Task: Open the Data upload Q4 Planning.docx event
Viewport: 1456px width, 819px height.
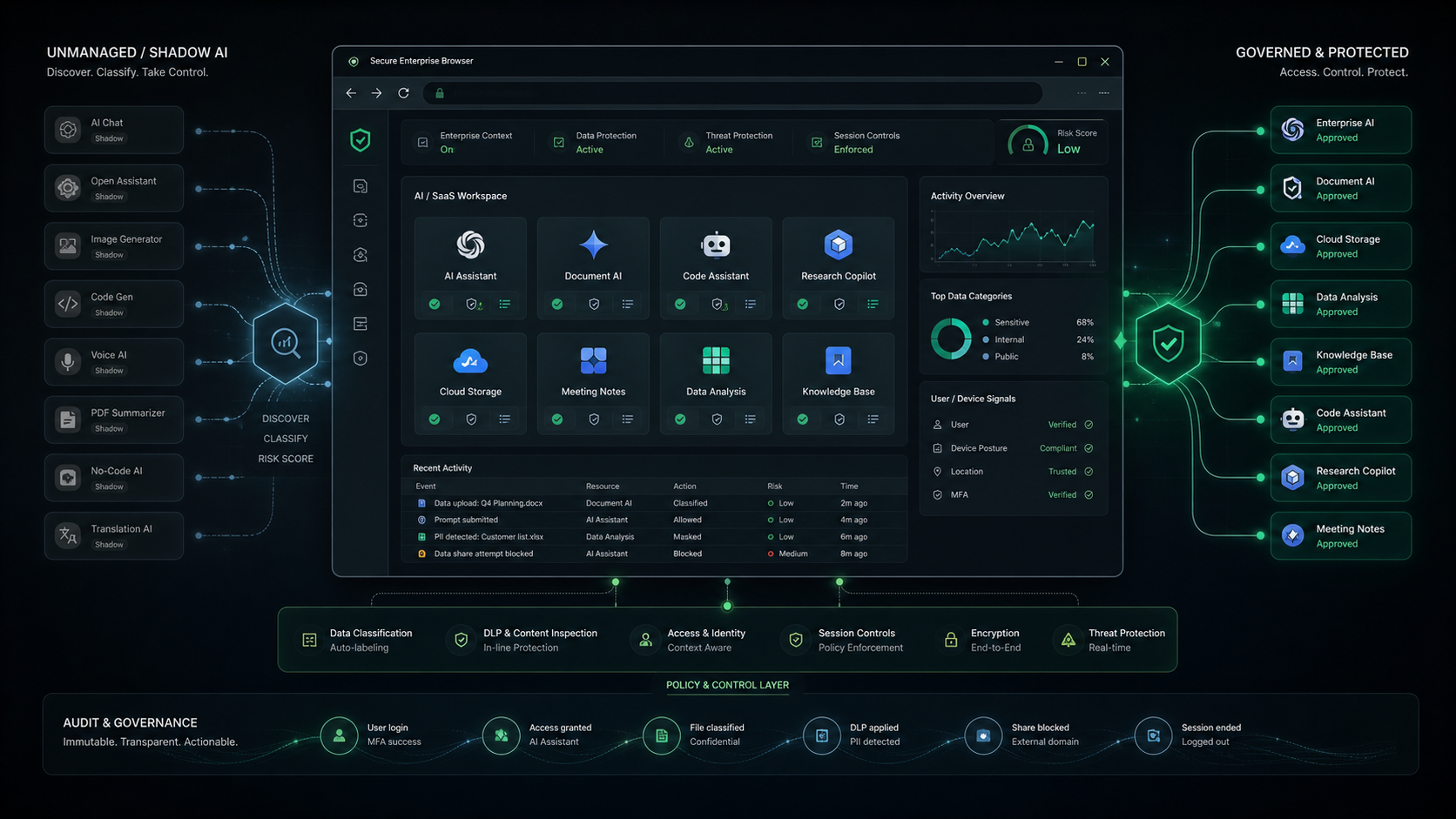Action: pyautogui.click(x=653, y=503)
